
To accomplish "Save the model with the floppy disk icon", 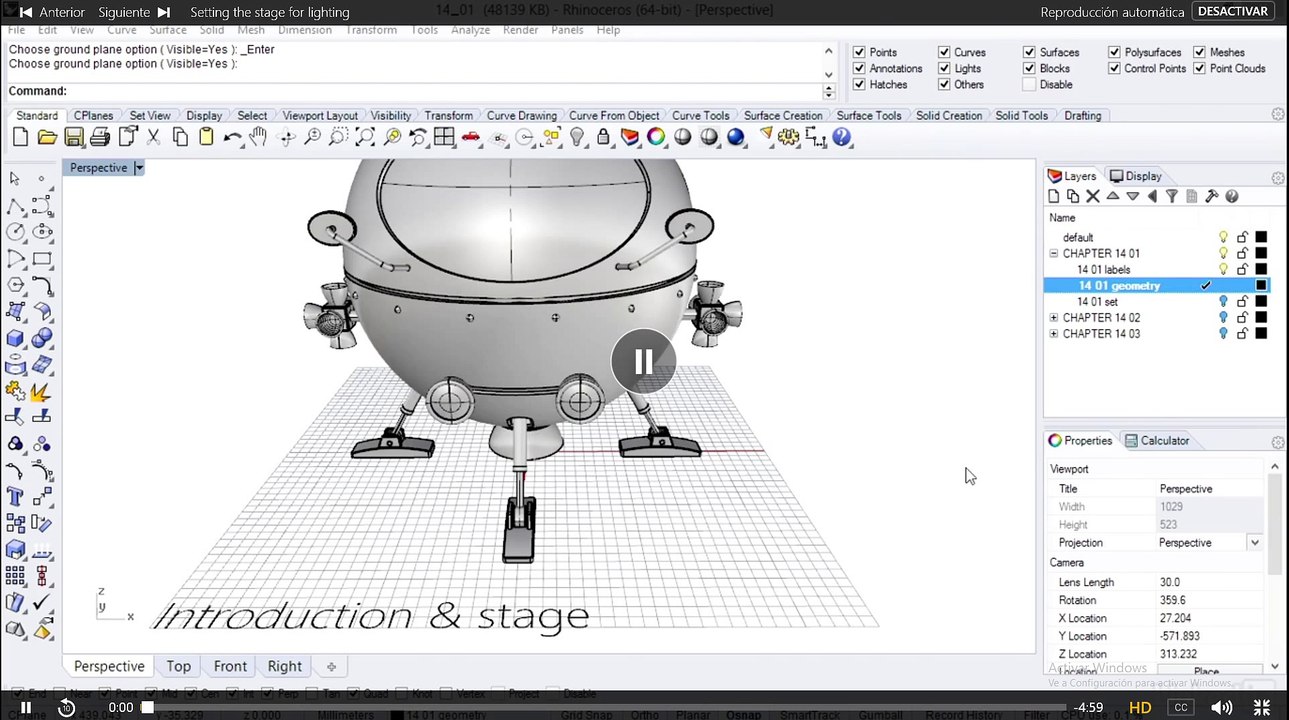I will coord(74,137).
